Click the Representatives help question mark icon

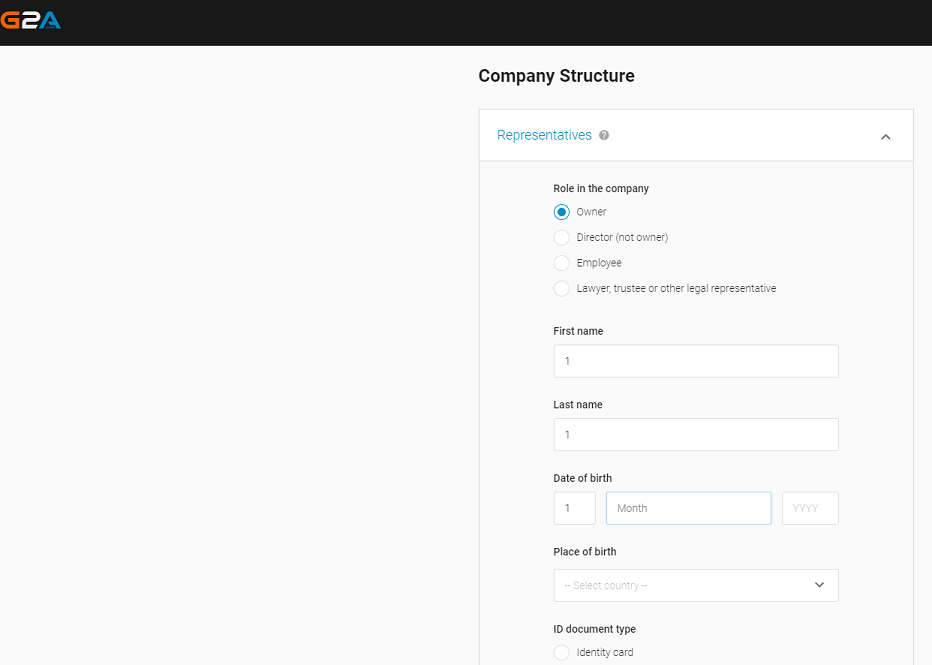[x=604, y=135]
